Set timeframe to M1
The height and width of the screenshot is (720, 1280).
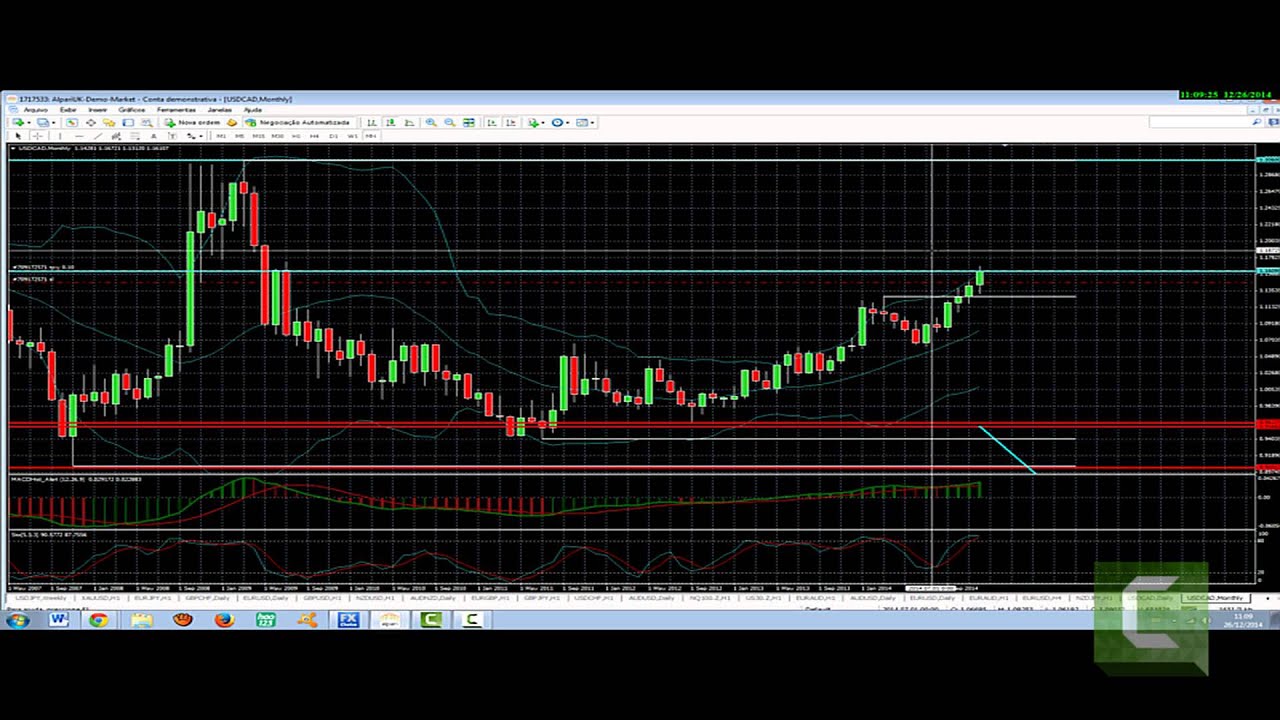[221, 136]
